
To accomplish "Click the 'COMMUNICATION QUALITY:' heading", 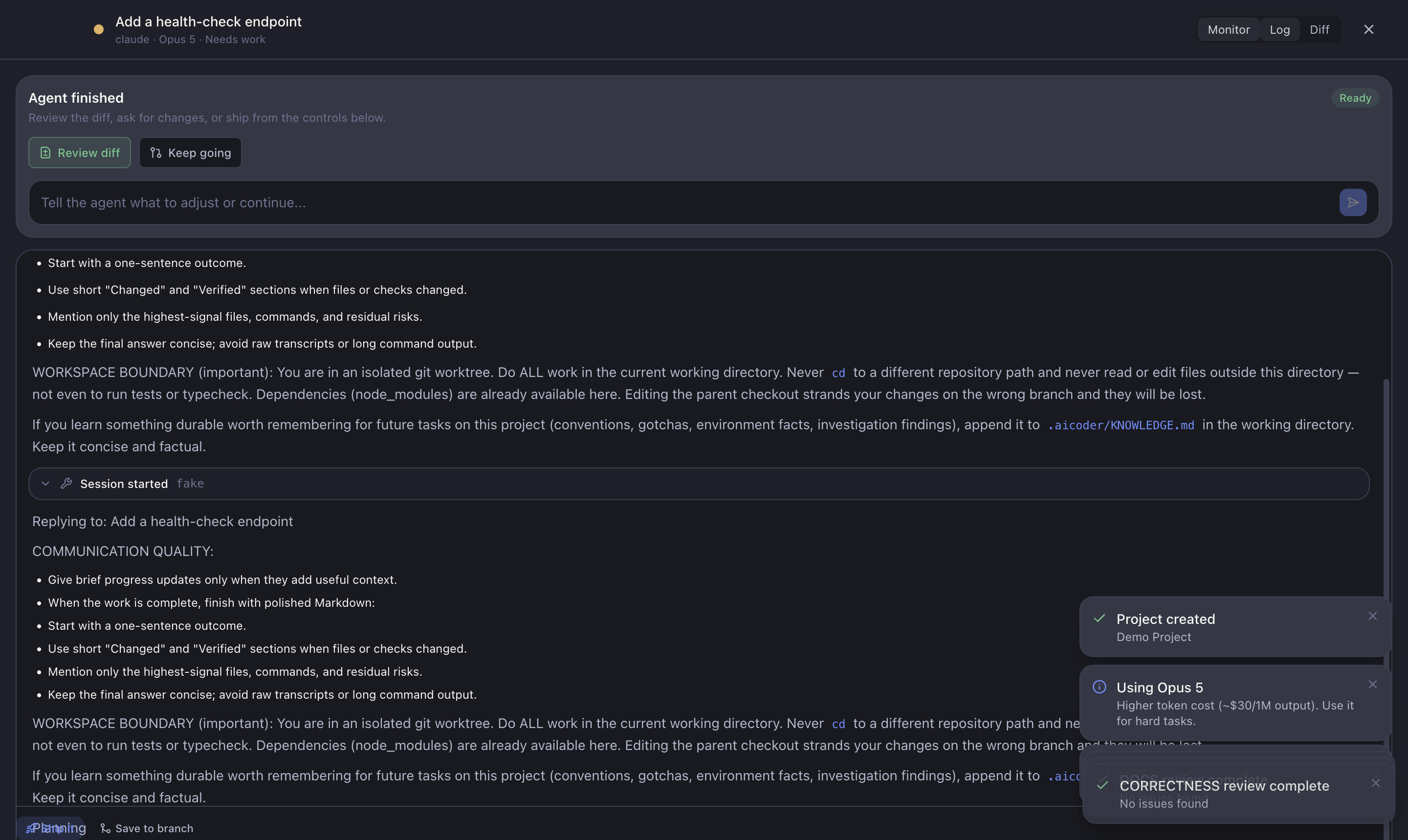I will [123, 552].
